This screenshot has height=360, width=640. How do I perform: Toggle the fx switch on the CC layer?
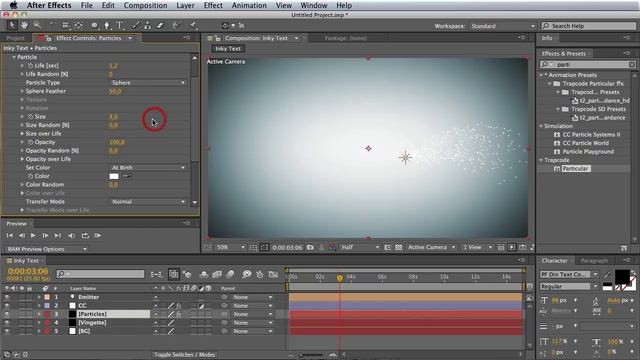coord(179,305)
